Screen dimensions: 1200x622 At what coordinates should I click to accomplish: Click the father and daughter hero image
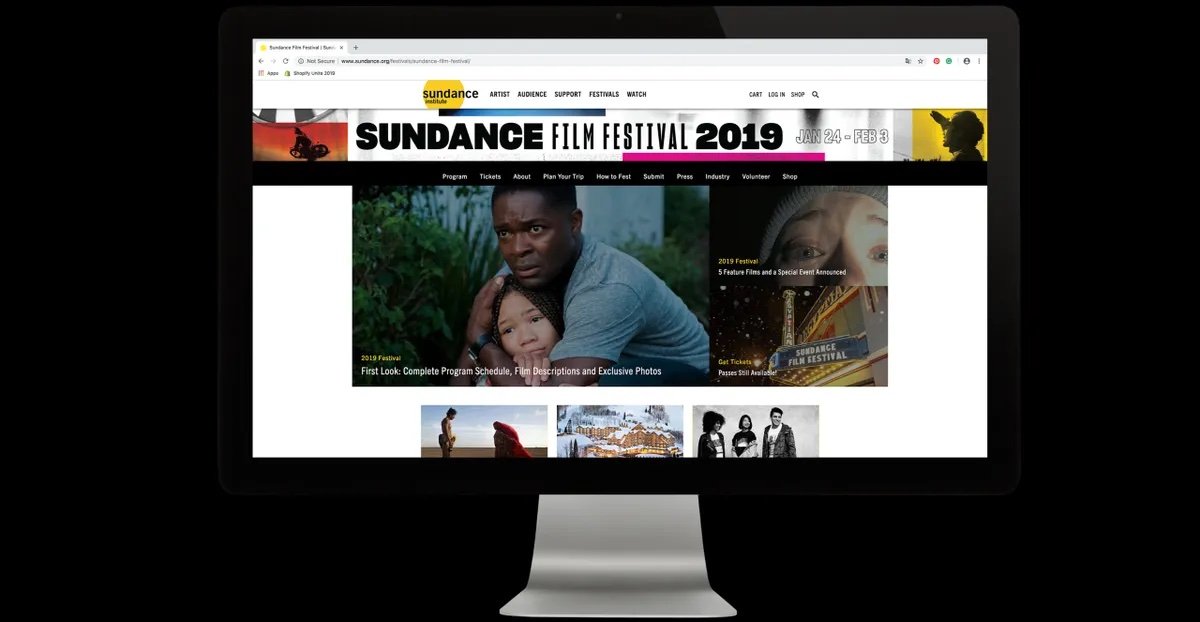531,286
